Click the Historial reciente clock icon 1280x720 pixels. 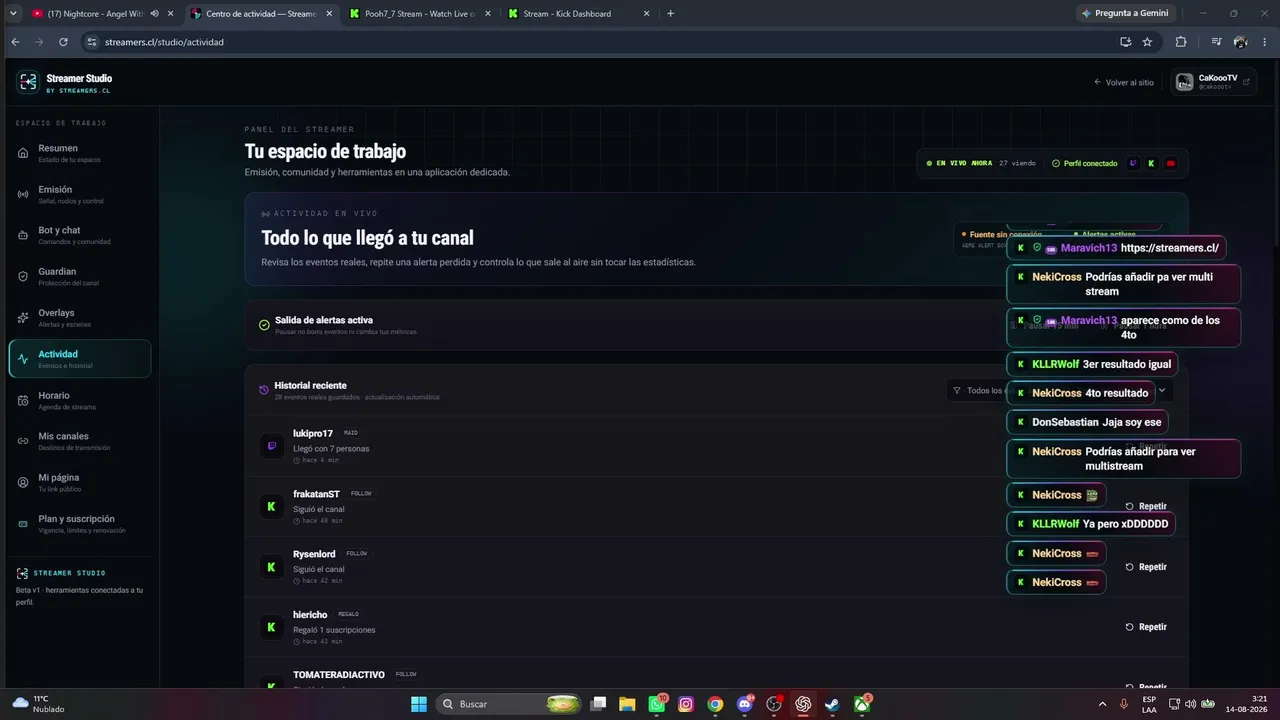click(x=264, y=390)
